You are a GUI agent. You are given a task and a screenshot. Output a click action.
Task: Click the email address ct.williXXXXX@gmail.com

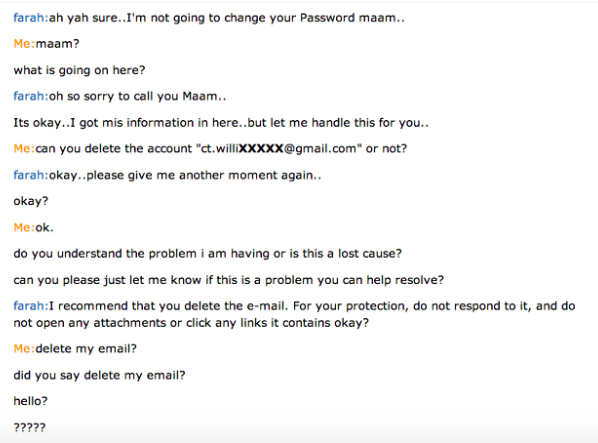pos(278,148)
